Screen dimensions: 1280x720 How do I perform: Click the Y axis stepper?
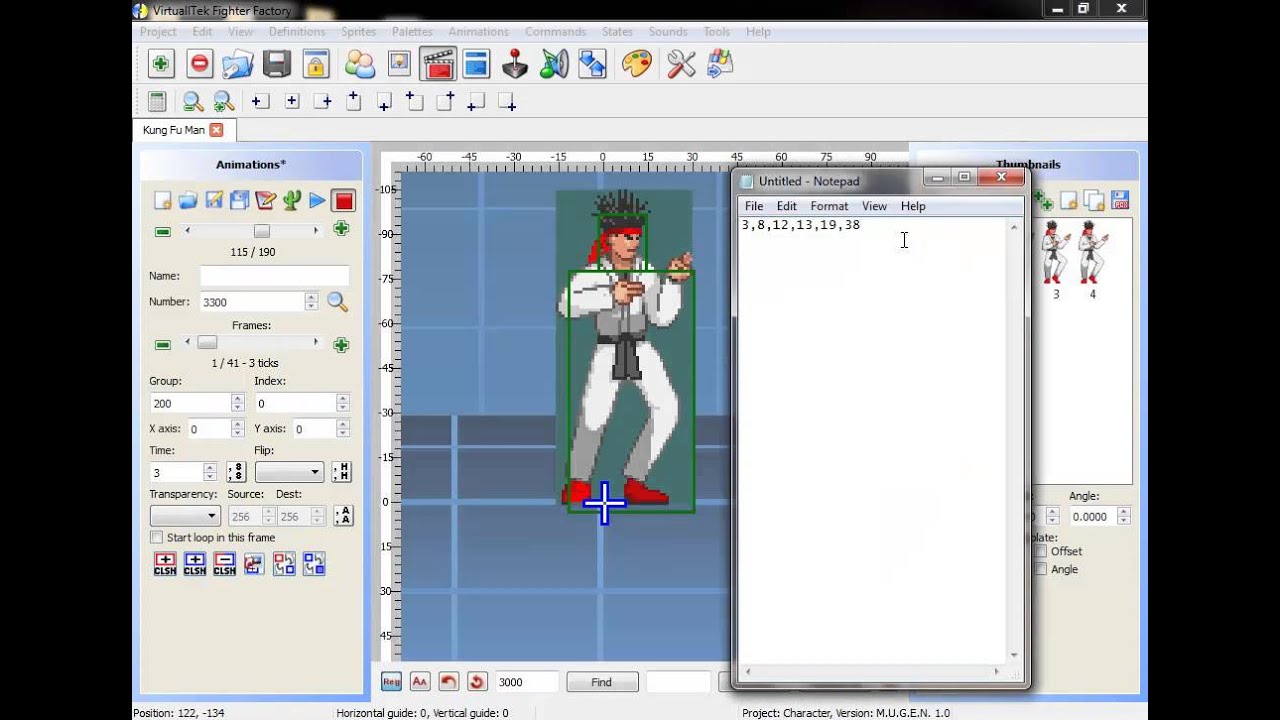[x=342, y=429]
